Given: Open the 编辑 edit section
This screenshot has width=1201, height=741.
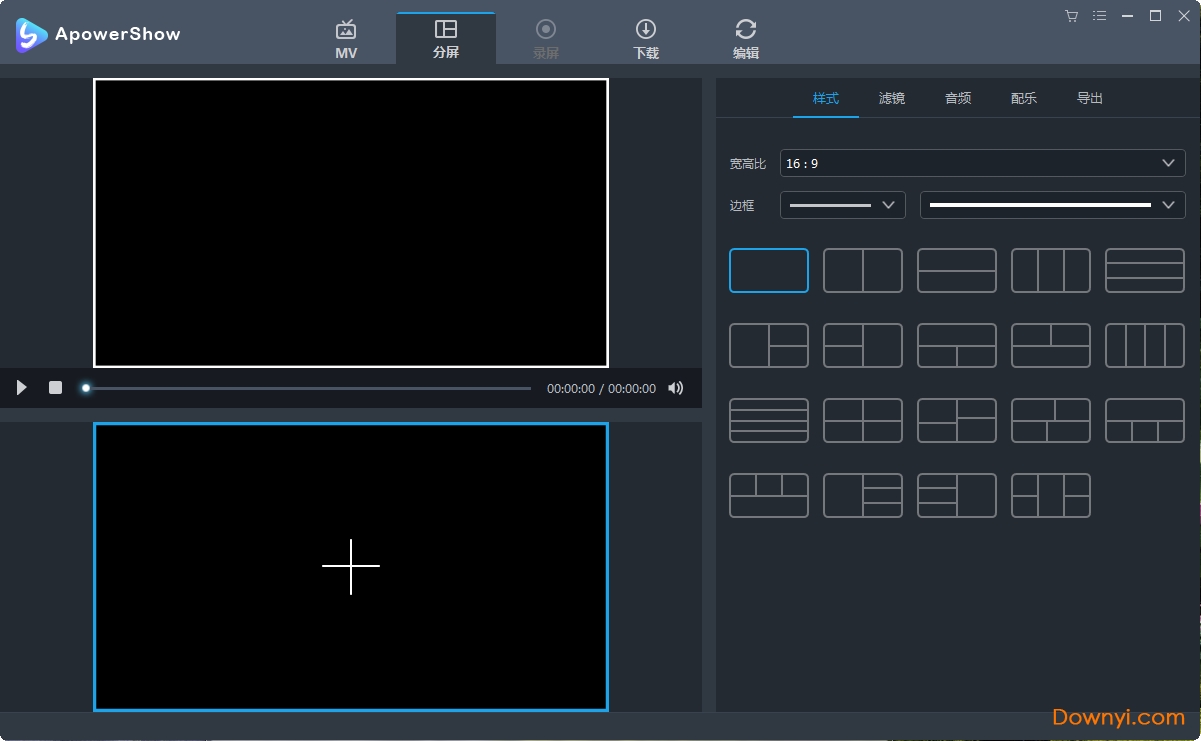Looking at the screenshot, I should (x=745, y=38).
